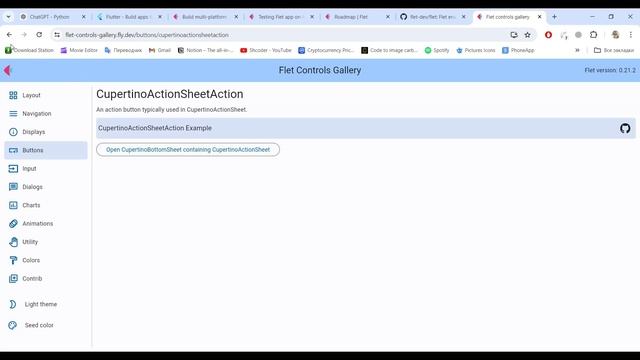Image resolution: width=640 pixels, height=360 pixels.
Task: Open the browser Extensions puzzle icon
Action: point(593,35)
